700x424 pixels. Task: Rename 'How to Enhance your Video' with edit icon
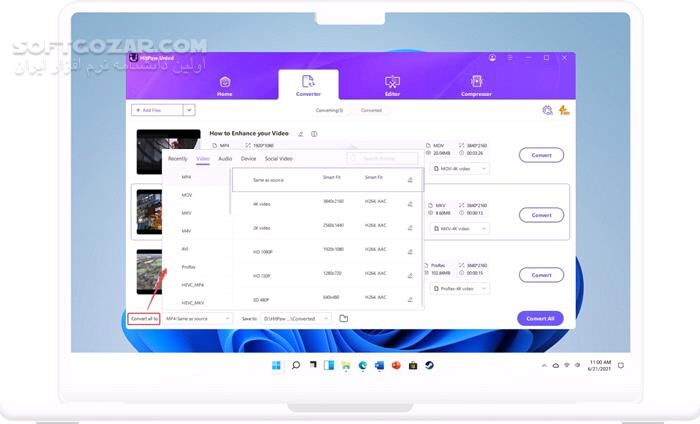pos(301,134)
